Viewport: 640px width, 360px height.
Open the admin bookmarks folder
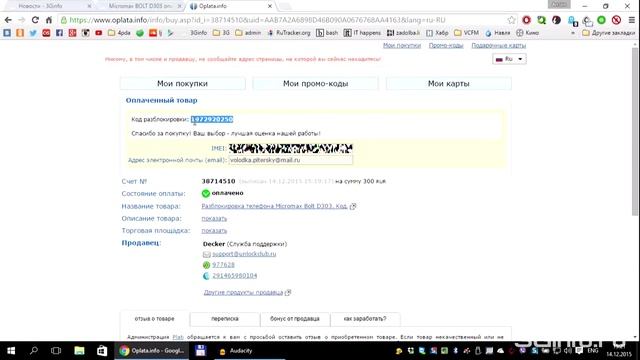click(x=248, y=33)
